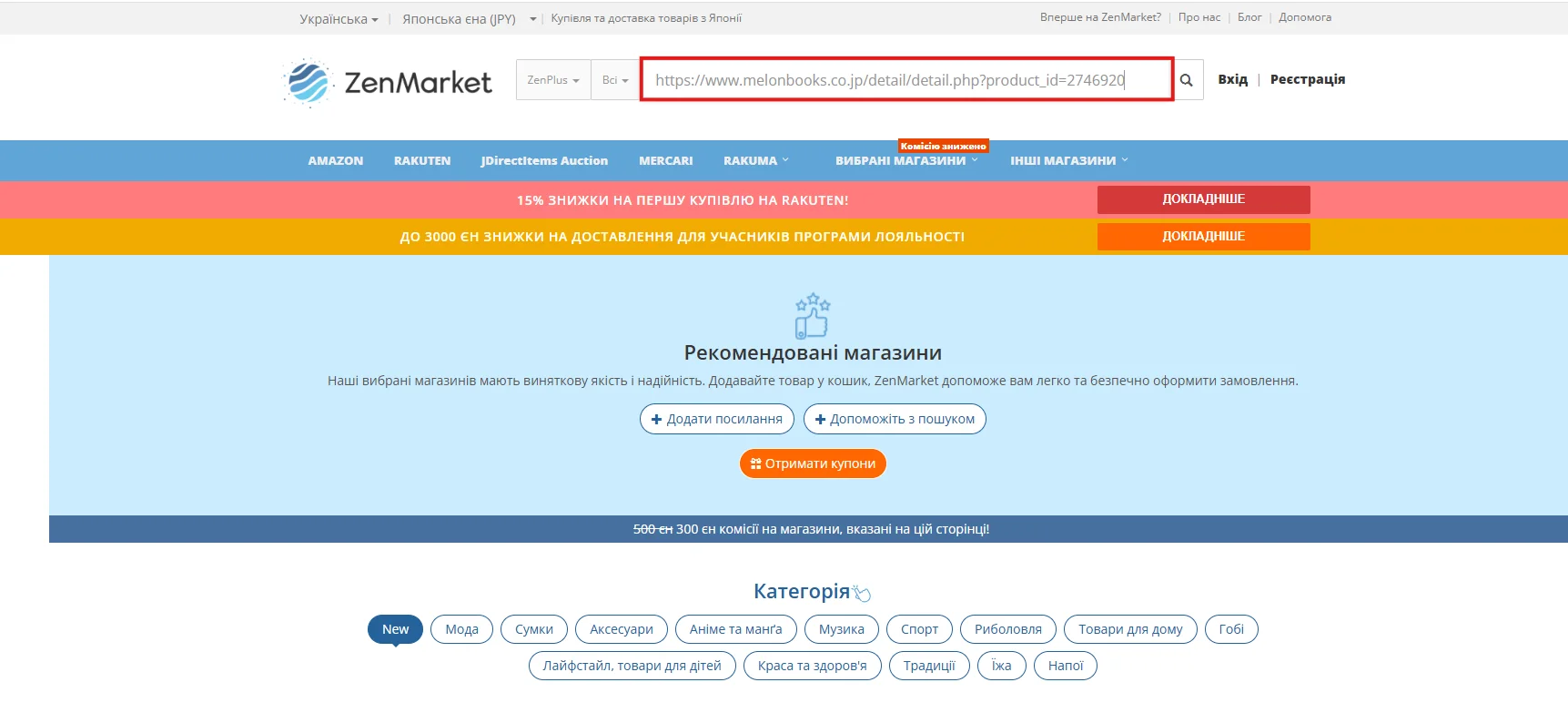
Task: Click the small hand icon next to Категорія
Action: 863,594
